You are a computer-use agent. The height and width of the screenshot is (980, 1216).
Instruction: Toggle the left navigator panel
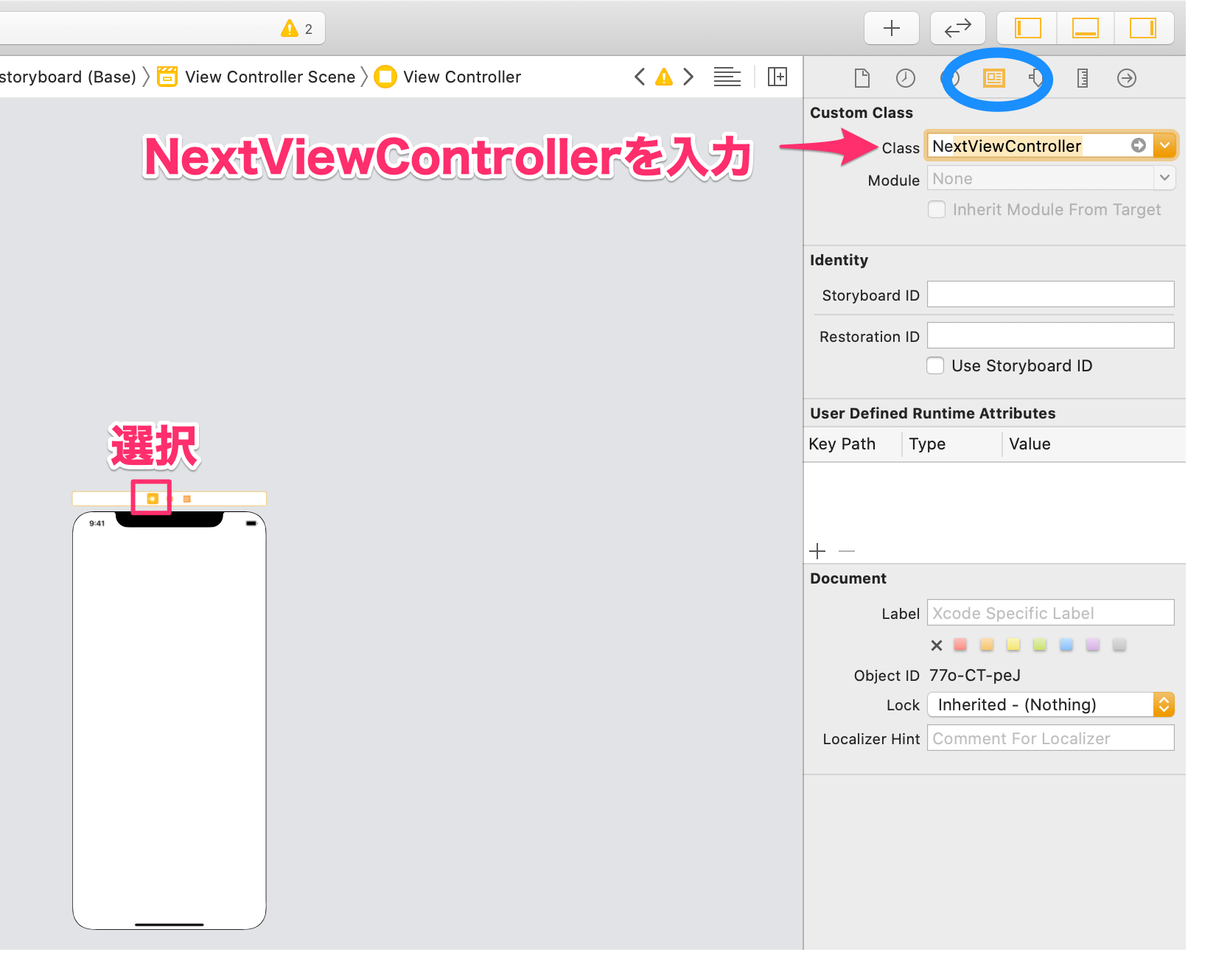pos(1027,28)
